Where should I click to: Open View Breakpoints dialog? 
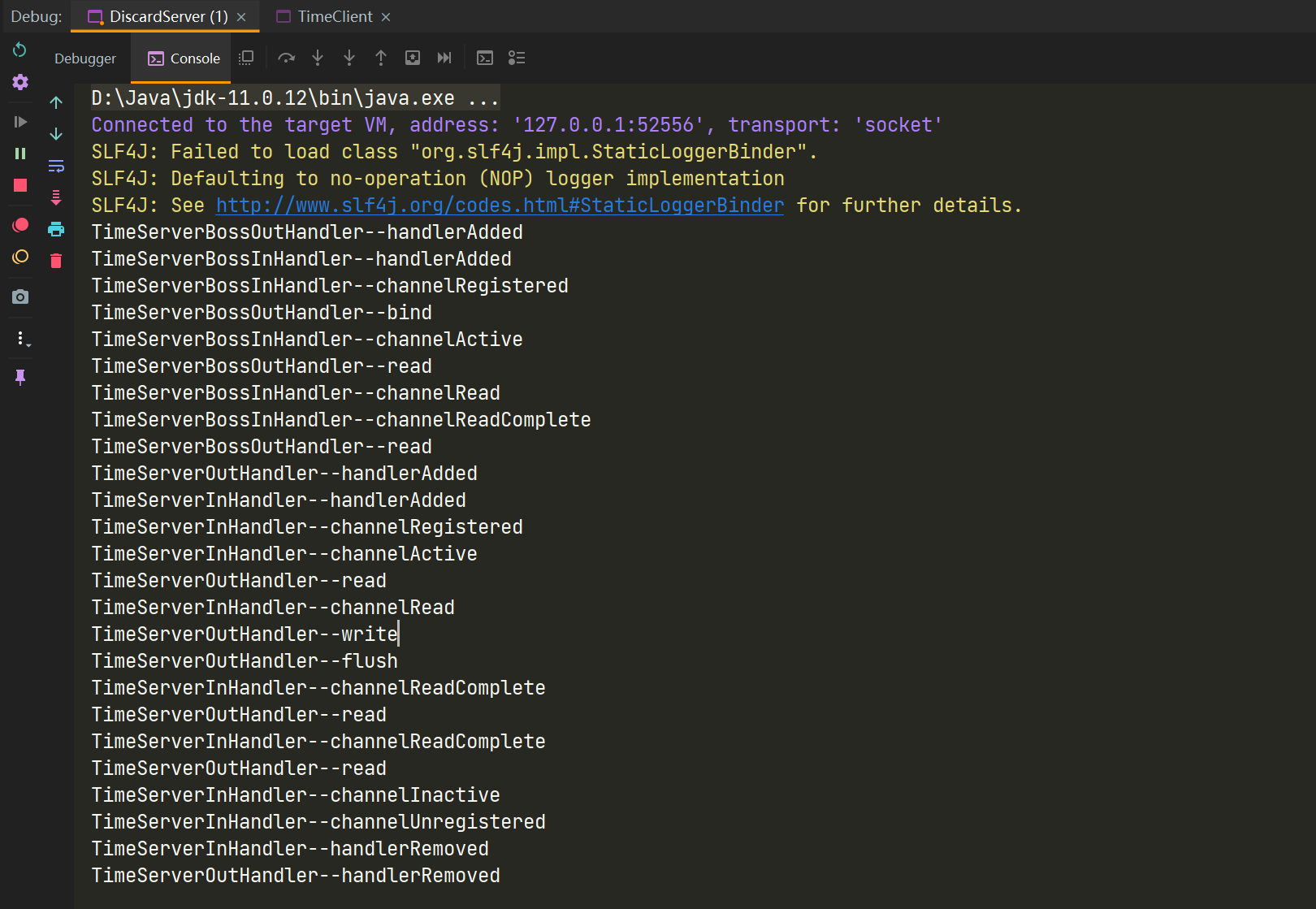coord(20,225)
